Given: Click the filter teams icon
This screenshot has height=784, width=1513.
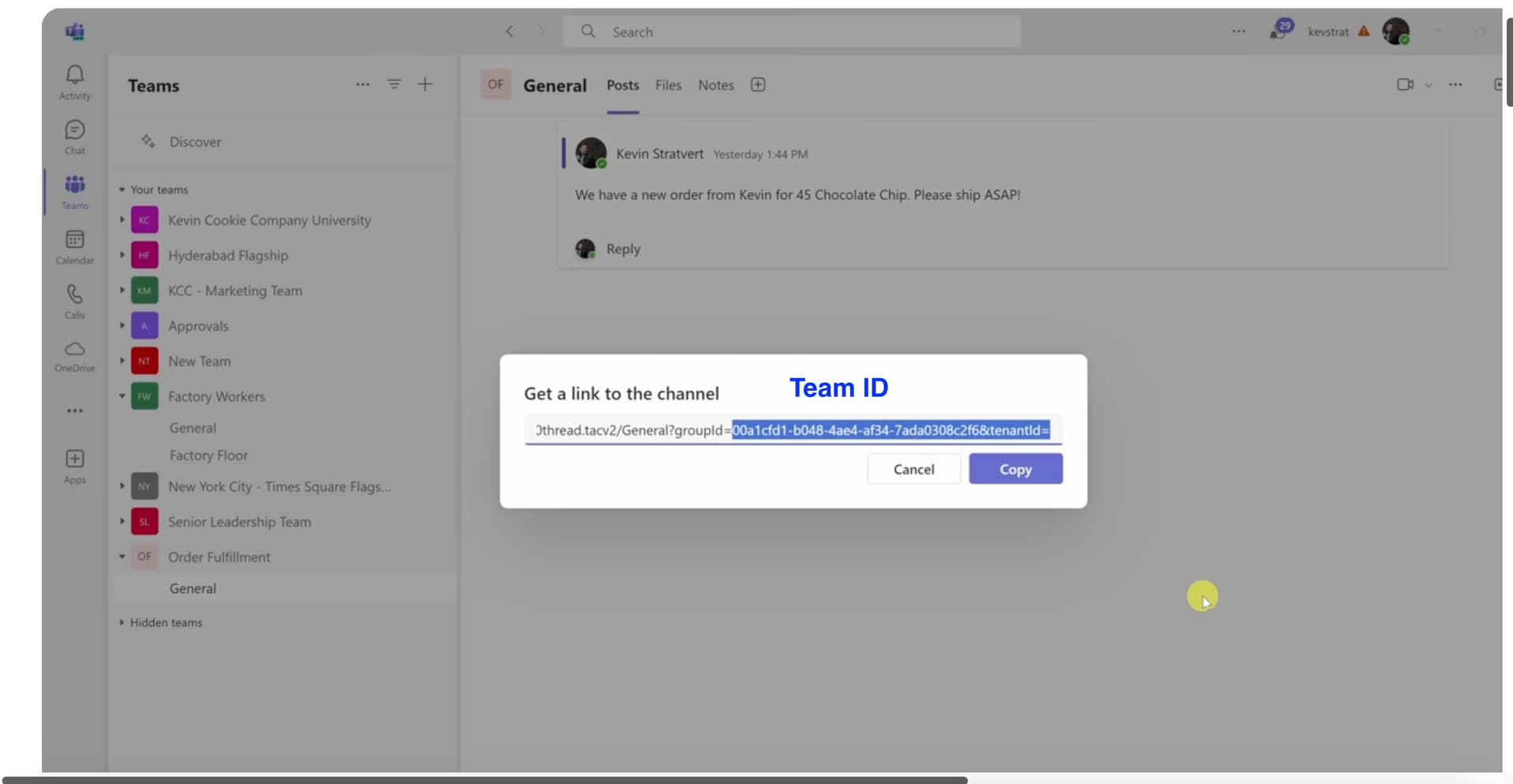Looking at the screenshot, I should [394, 84].
